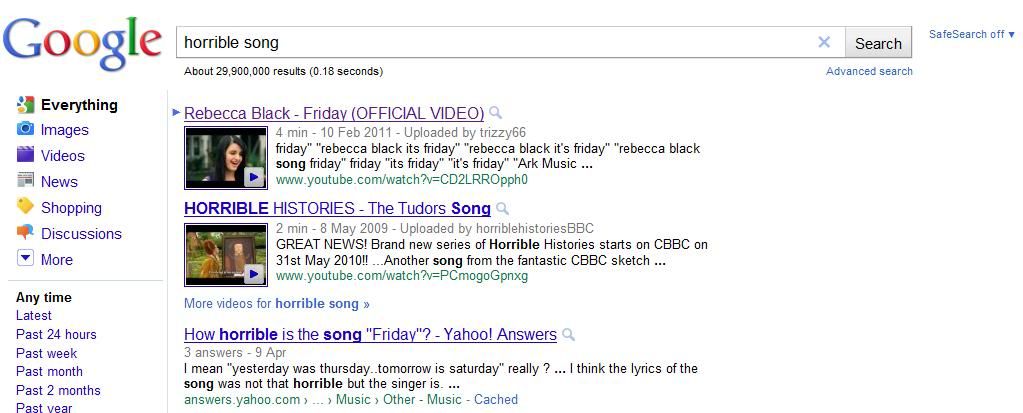Screen dimensions: 1023x413
Task: Open the Rebecca Black Friday video title link
Action: pyautogui.click(x=334, y=113)
